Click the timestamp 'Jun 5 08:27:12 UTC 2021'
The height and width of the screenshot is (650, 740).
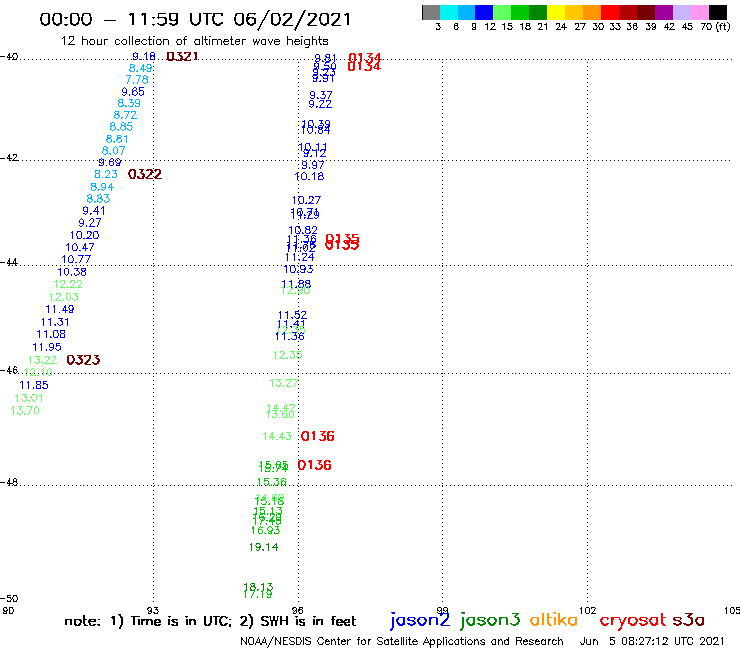[652, 641]
